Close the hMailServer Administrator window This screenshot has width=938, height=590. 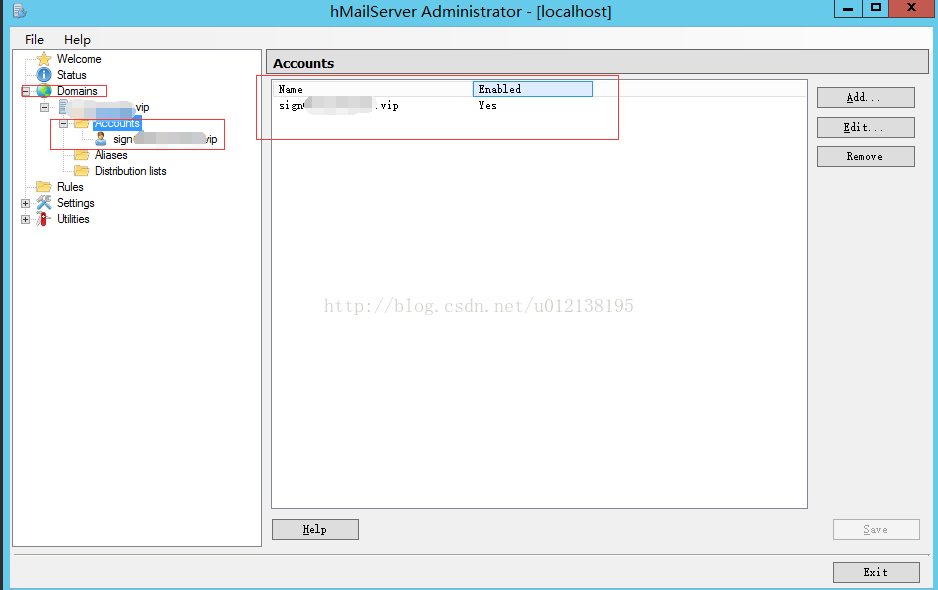[x=912, y=8]
